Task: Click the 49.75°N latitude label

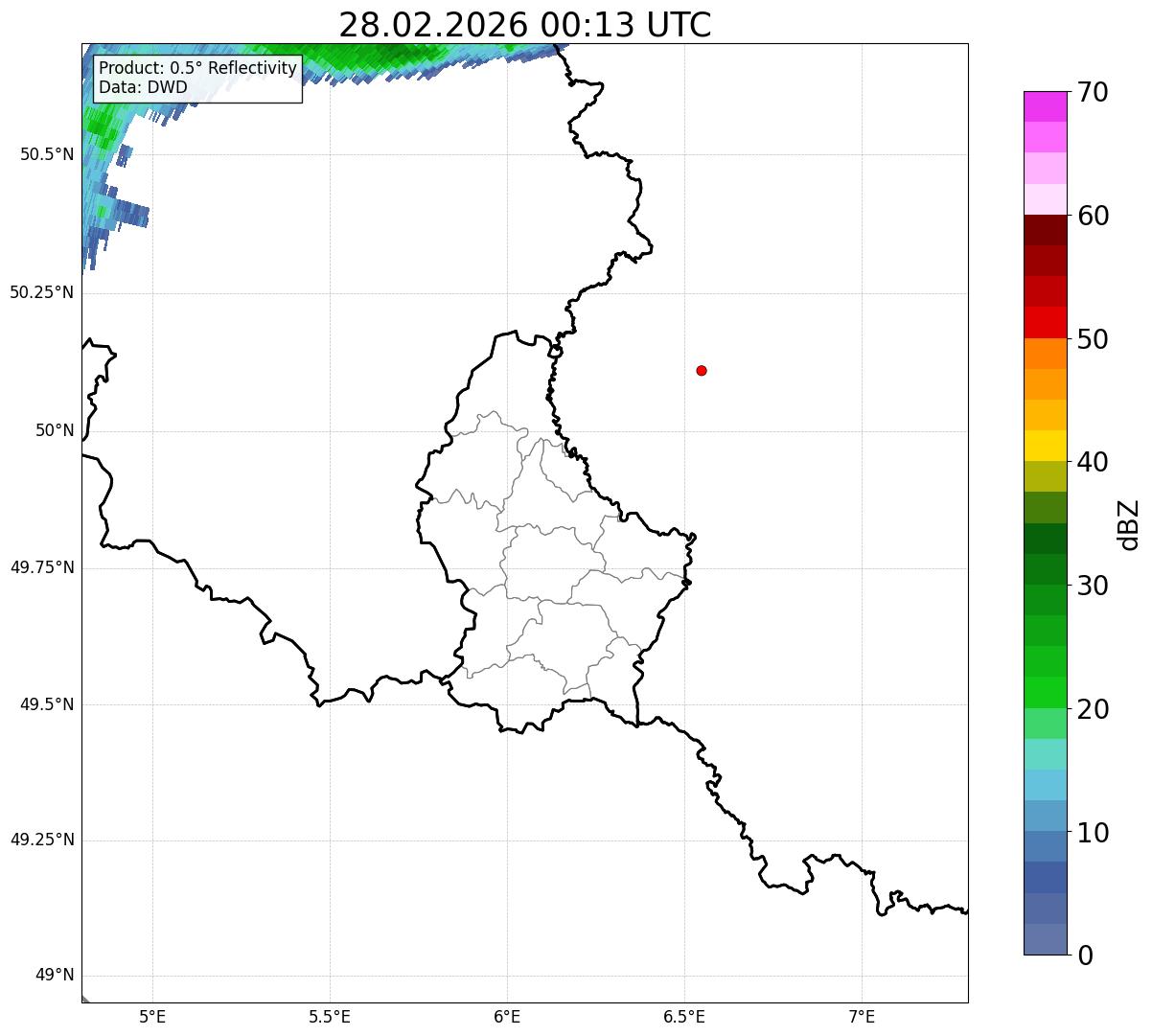Action: [42, 567]
